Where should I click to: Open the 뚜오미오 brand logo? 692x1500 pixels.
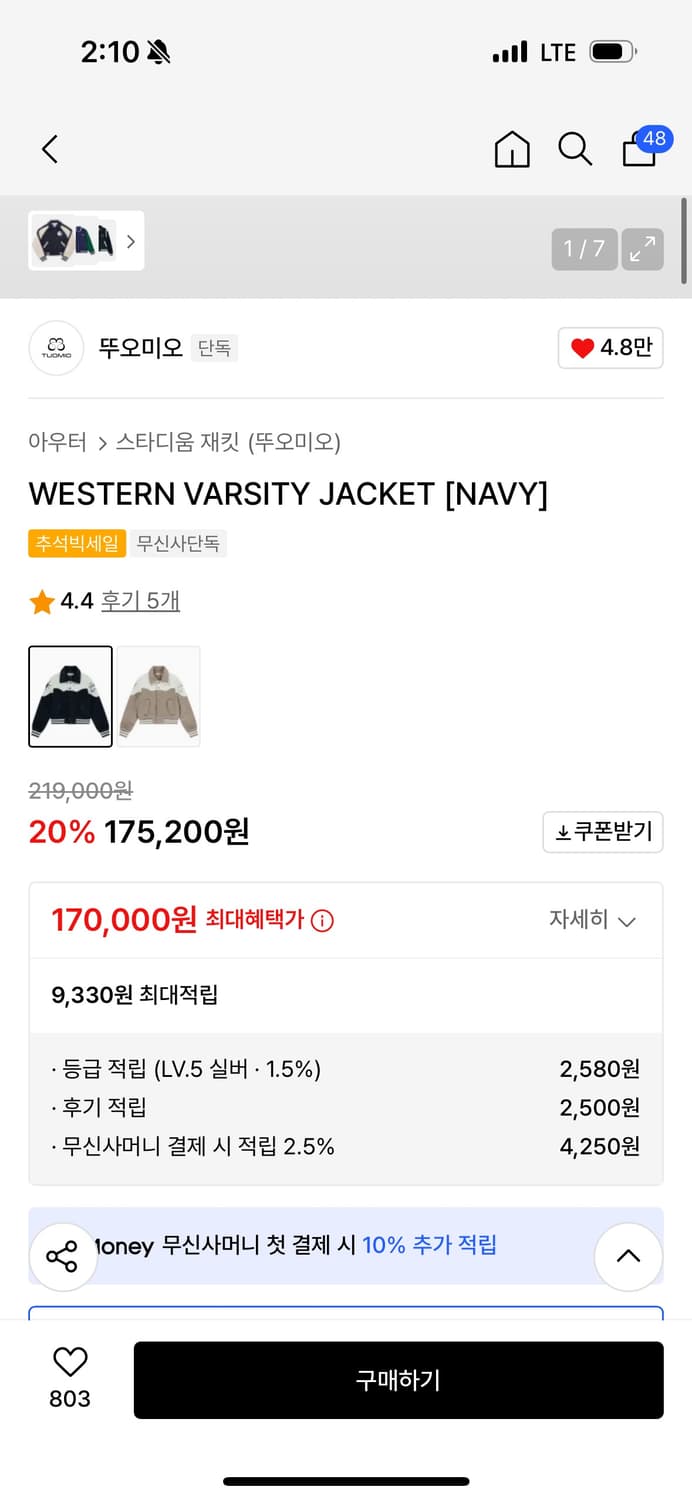tap(56, 348)
